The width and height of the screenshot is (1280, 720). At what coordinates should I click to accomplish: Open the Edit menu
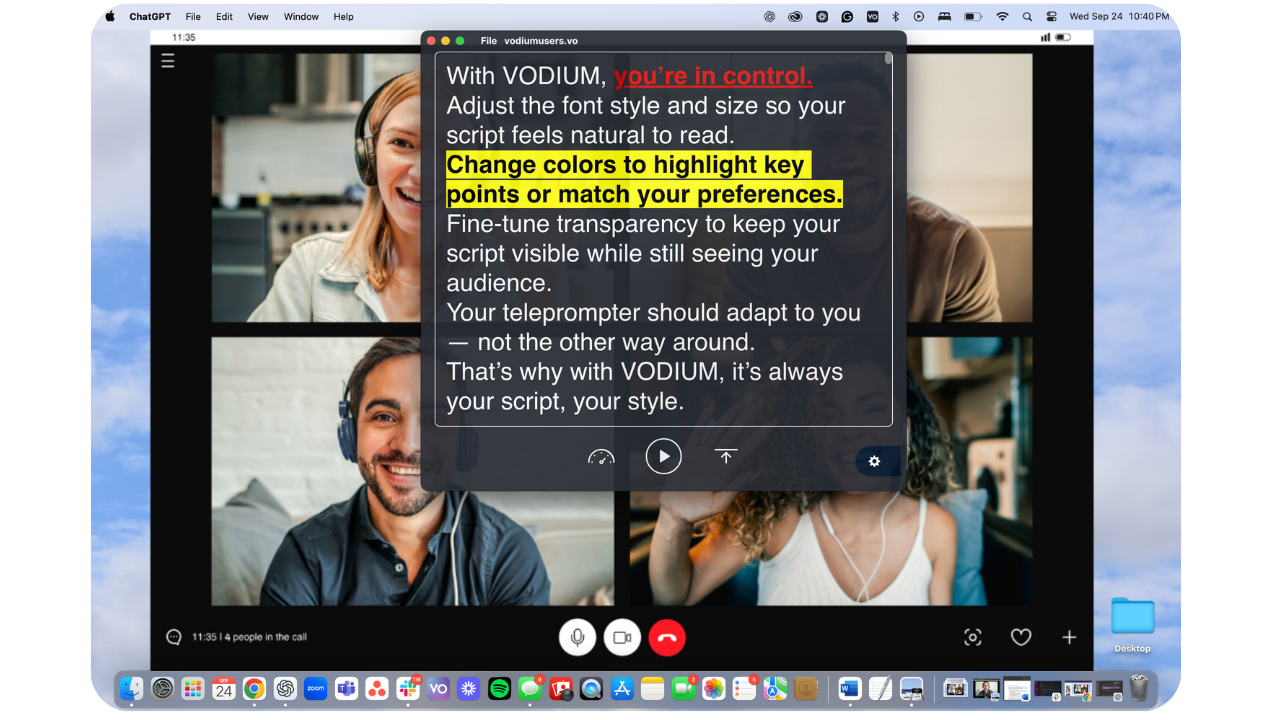pyautogui.click(x=224, y=16)
